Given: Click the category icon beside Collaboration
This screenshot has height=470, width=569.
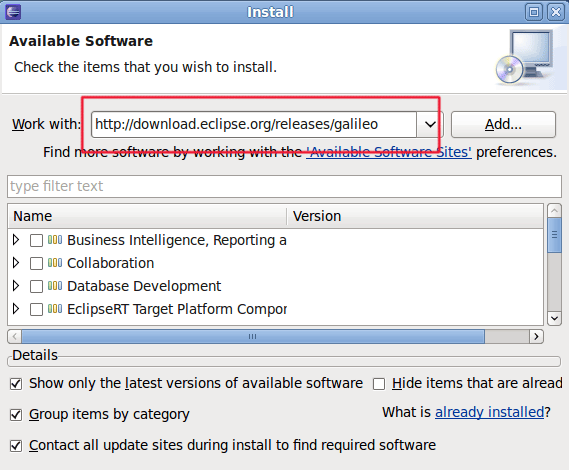Looking at the screenshot, I should [x=55, y=263].
